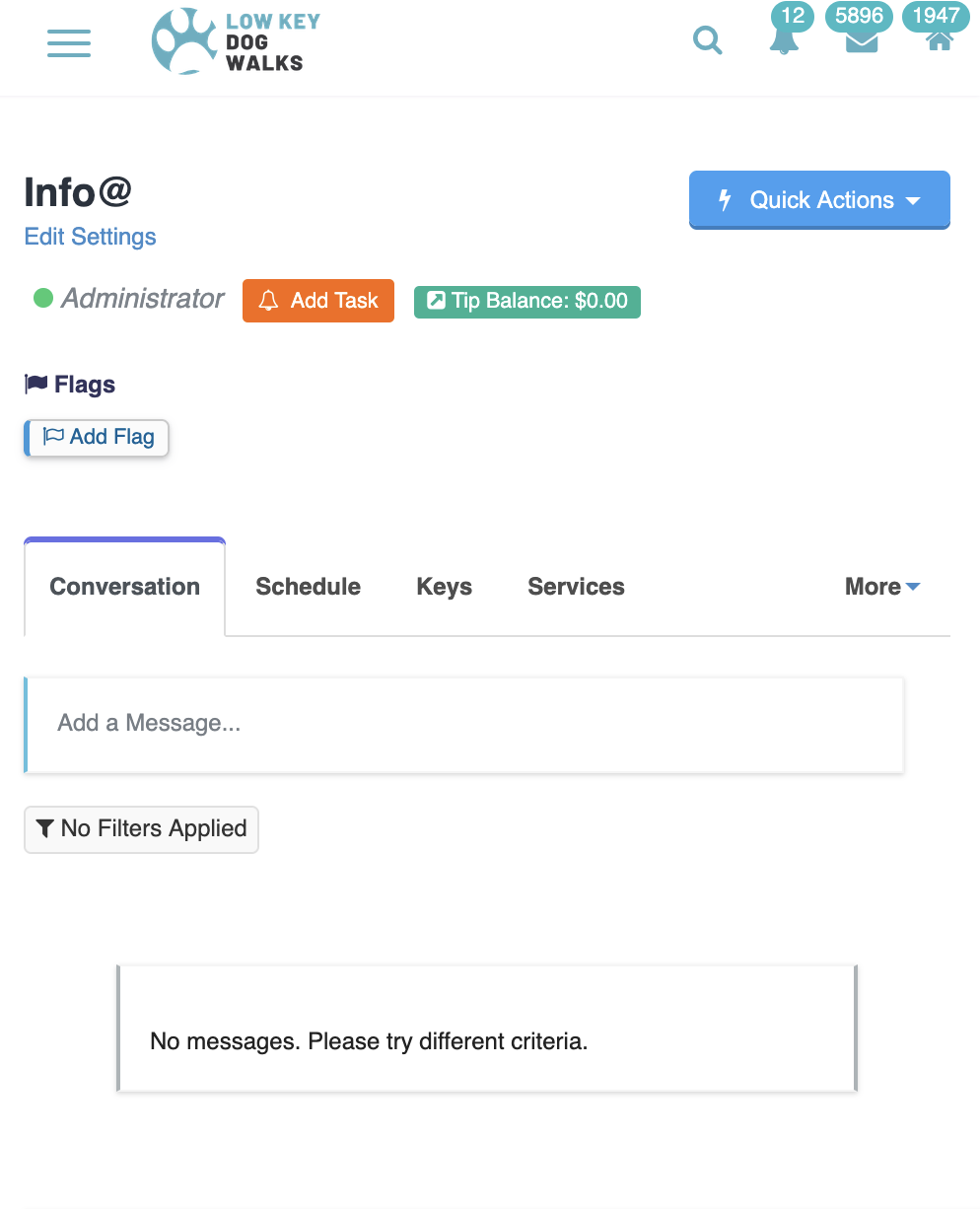The width and height of the screenshot is (980, 1209).
Task: Click the Add Flag button
Action: pyautogui.click(x=97, y=438)
